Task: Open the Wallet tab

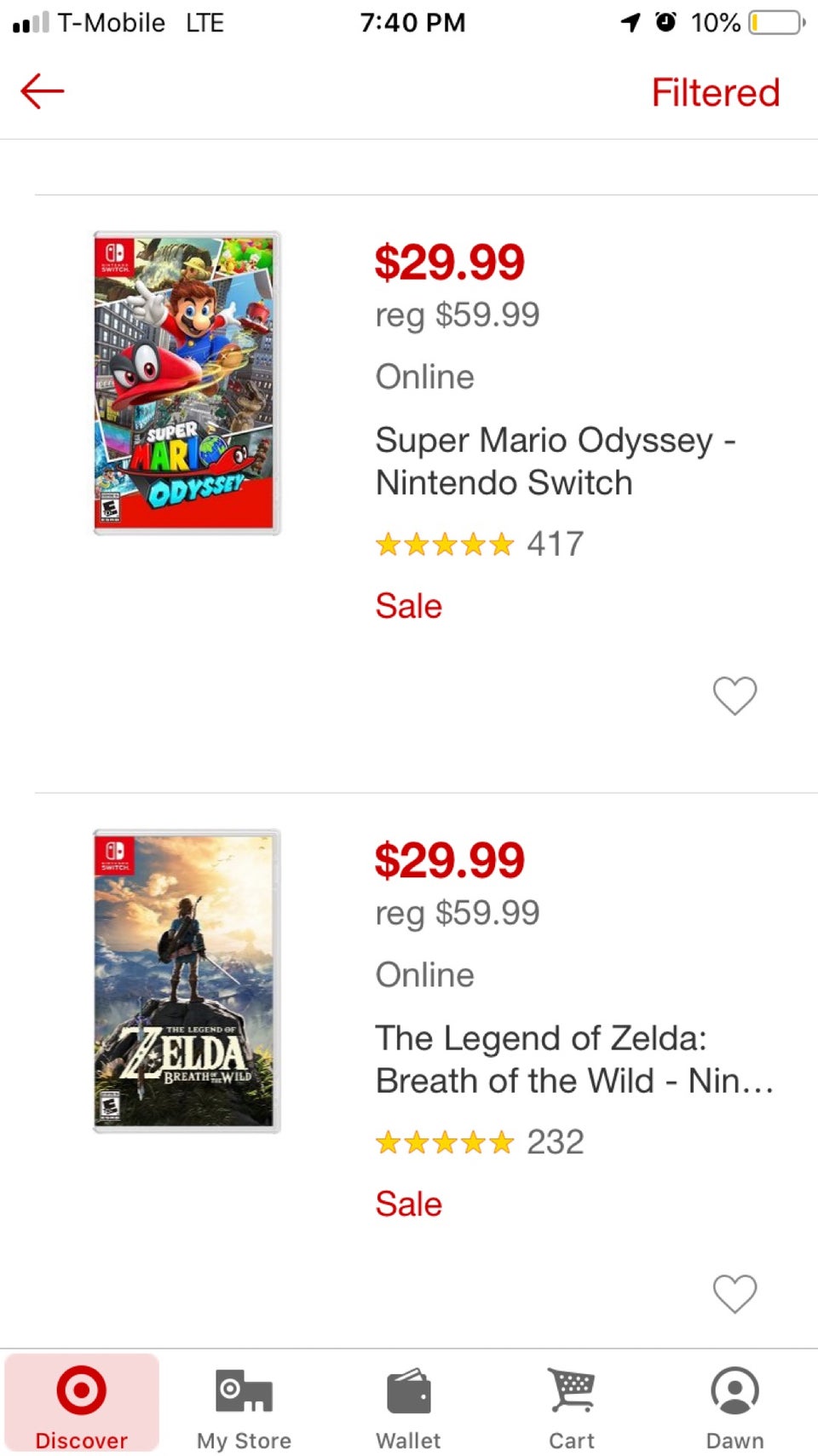Action: (408, 1404)
